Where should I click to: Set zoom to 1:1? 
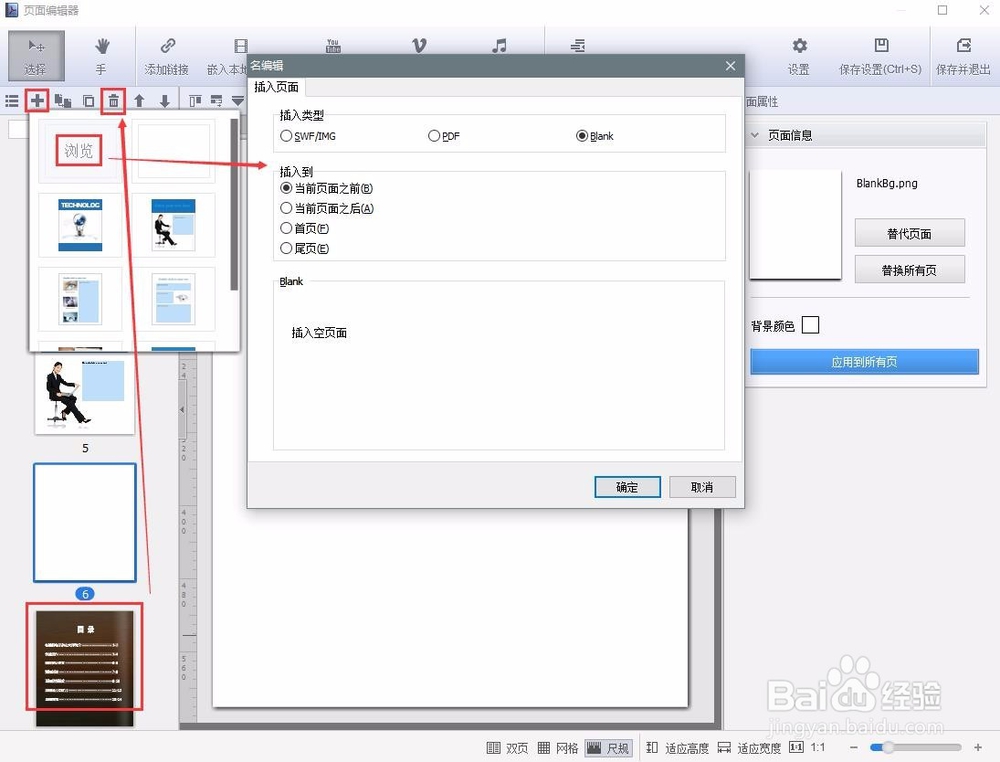tap(808, 747)
